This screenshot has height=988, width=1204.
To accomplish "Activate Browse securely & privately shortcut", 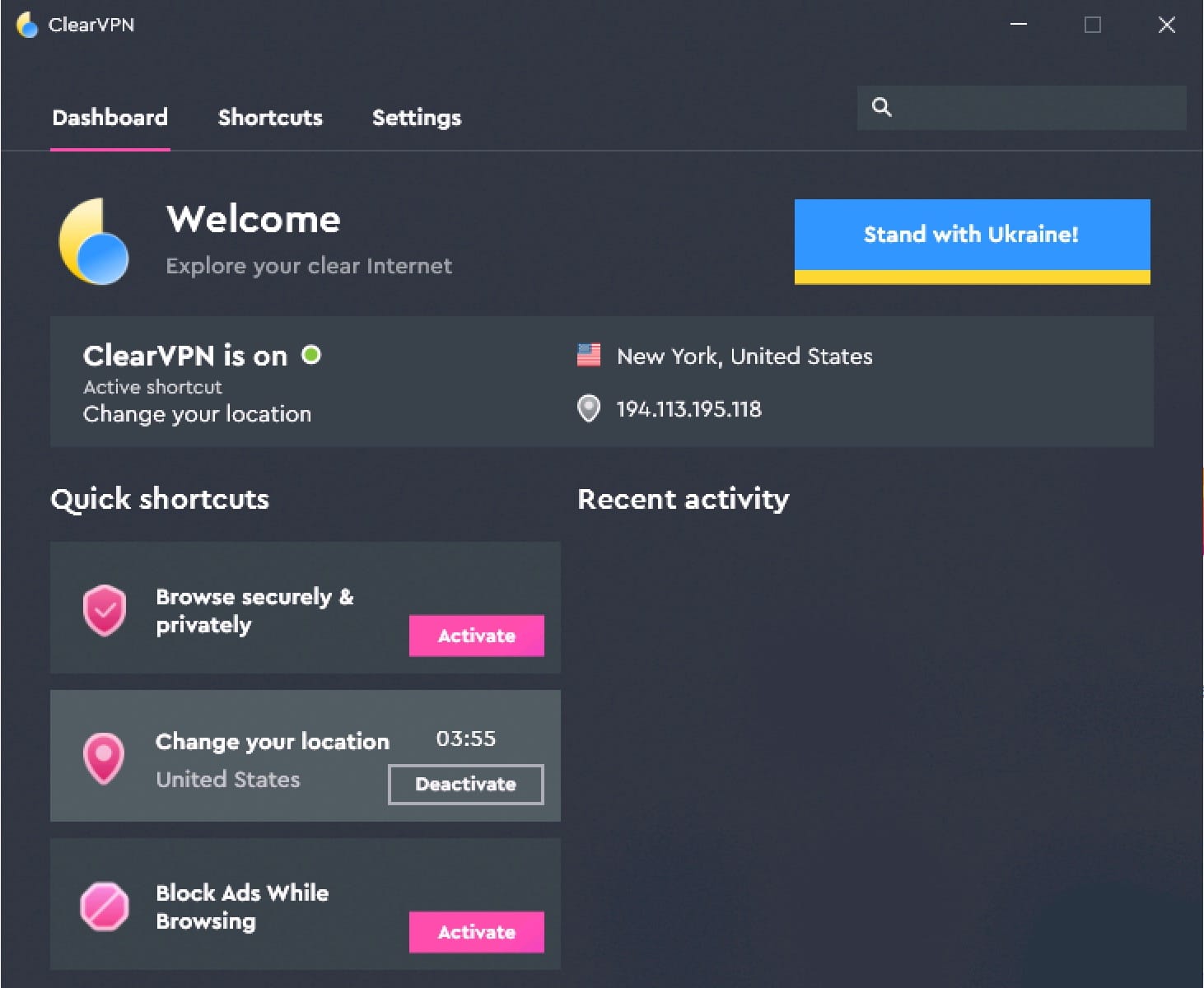I will click(477, 636).
